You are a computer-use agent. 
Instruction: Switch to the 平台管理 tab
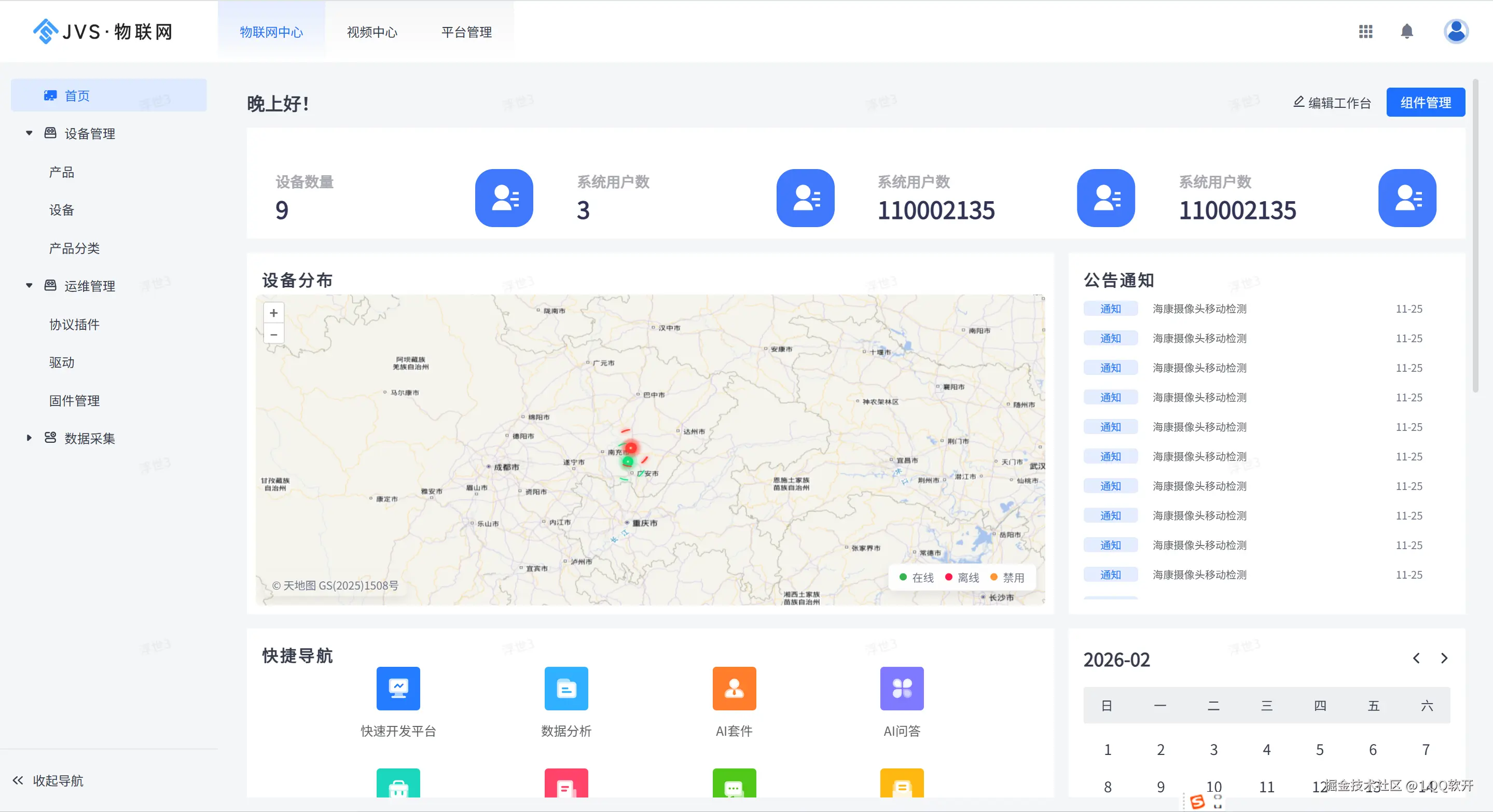466,32
